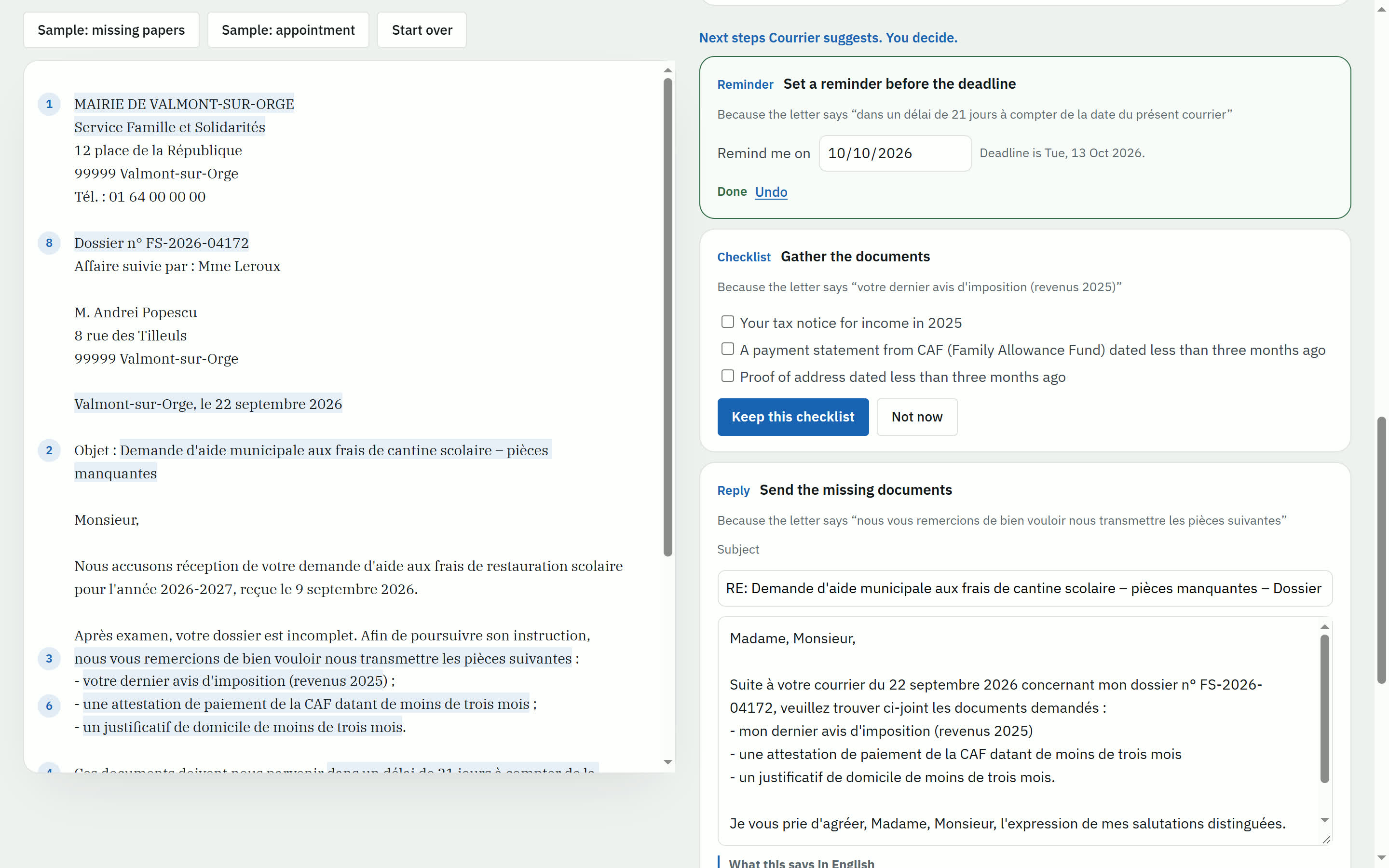Check 'Your tax notice for income in 2025'
Viewport: 1389px width, 868px height.
pyautogui.click(x=727, y=322)
